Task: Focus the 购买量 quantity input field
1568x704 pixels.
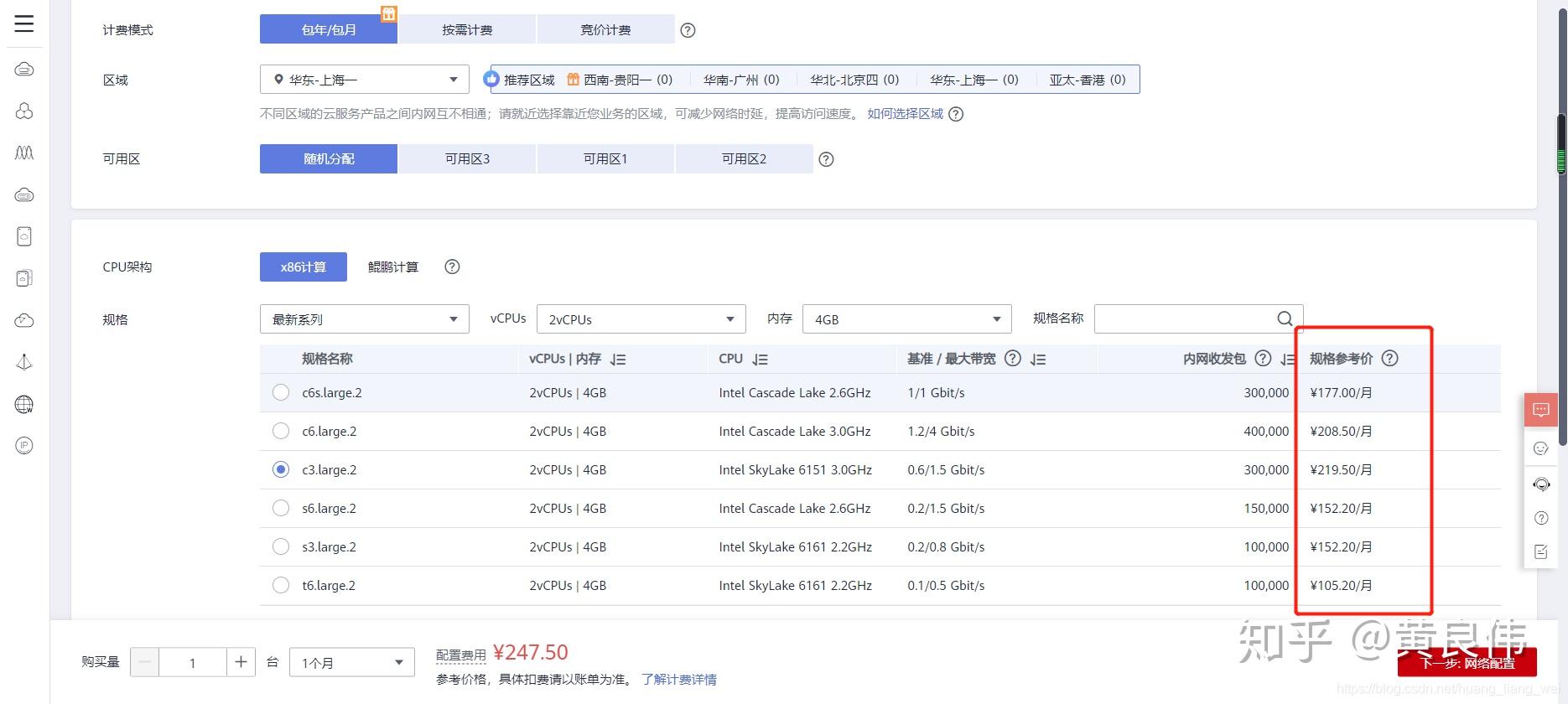Action: click(192, 662)
